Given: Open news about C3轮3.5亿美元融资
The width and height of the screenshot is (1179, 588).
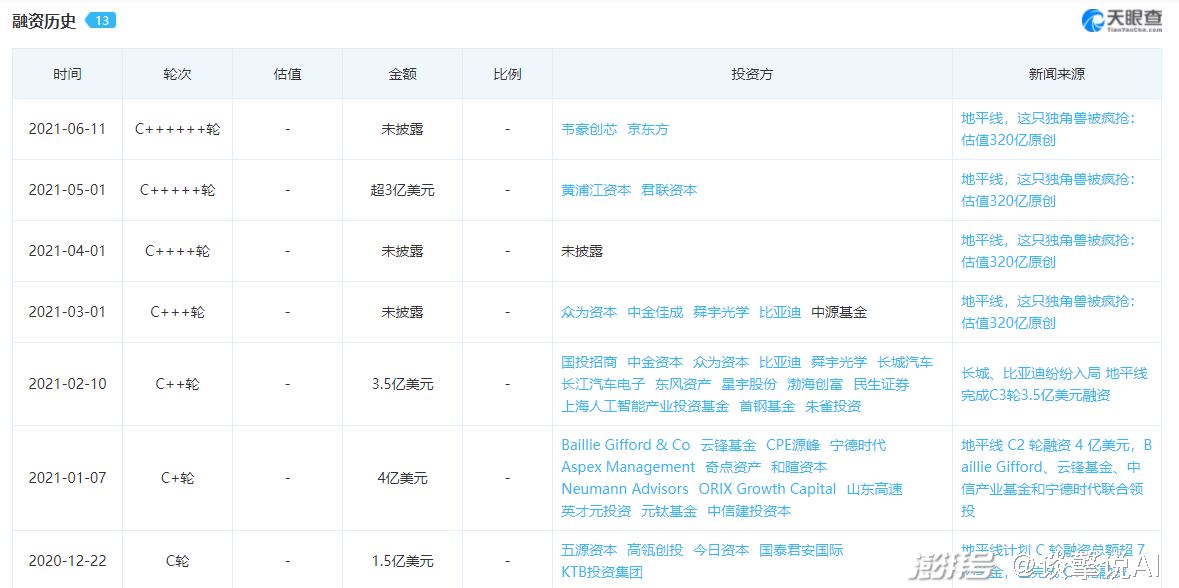Looking at the screenshot, I should 1054,384.
